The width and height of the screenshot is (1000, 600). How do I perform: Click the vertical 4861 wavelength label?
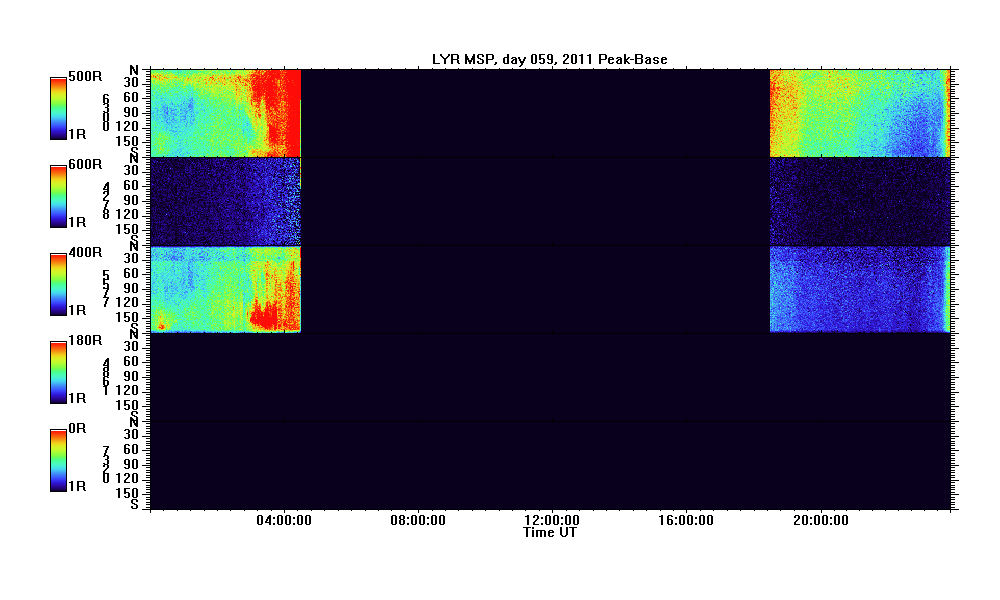pyautogui.click(x=106, y=376)
